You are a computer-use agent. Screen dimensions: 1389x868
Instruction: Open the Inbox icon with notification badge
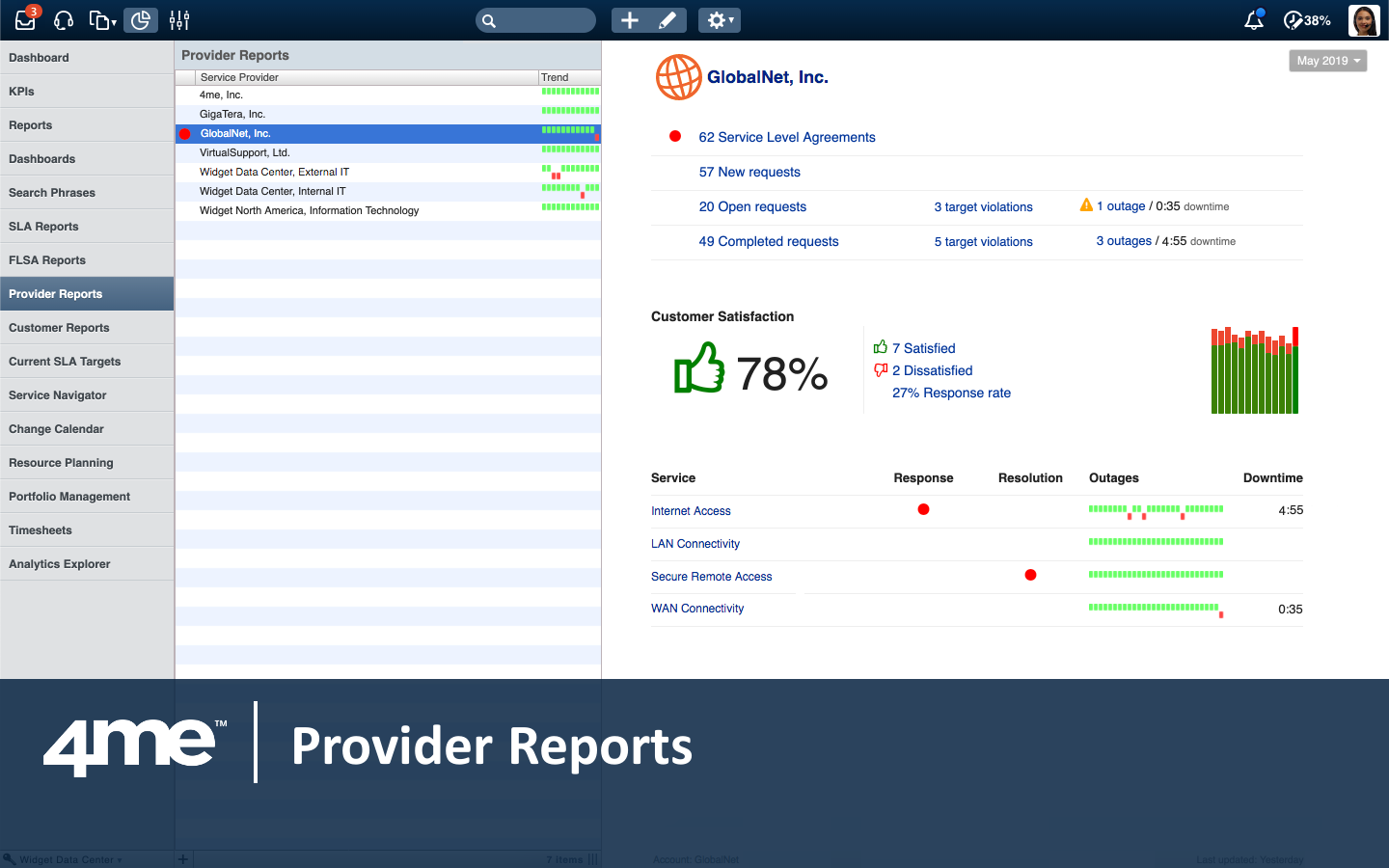[26, 19]
